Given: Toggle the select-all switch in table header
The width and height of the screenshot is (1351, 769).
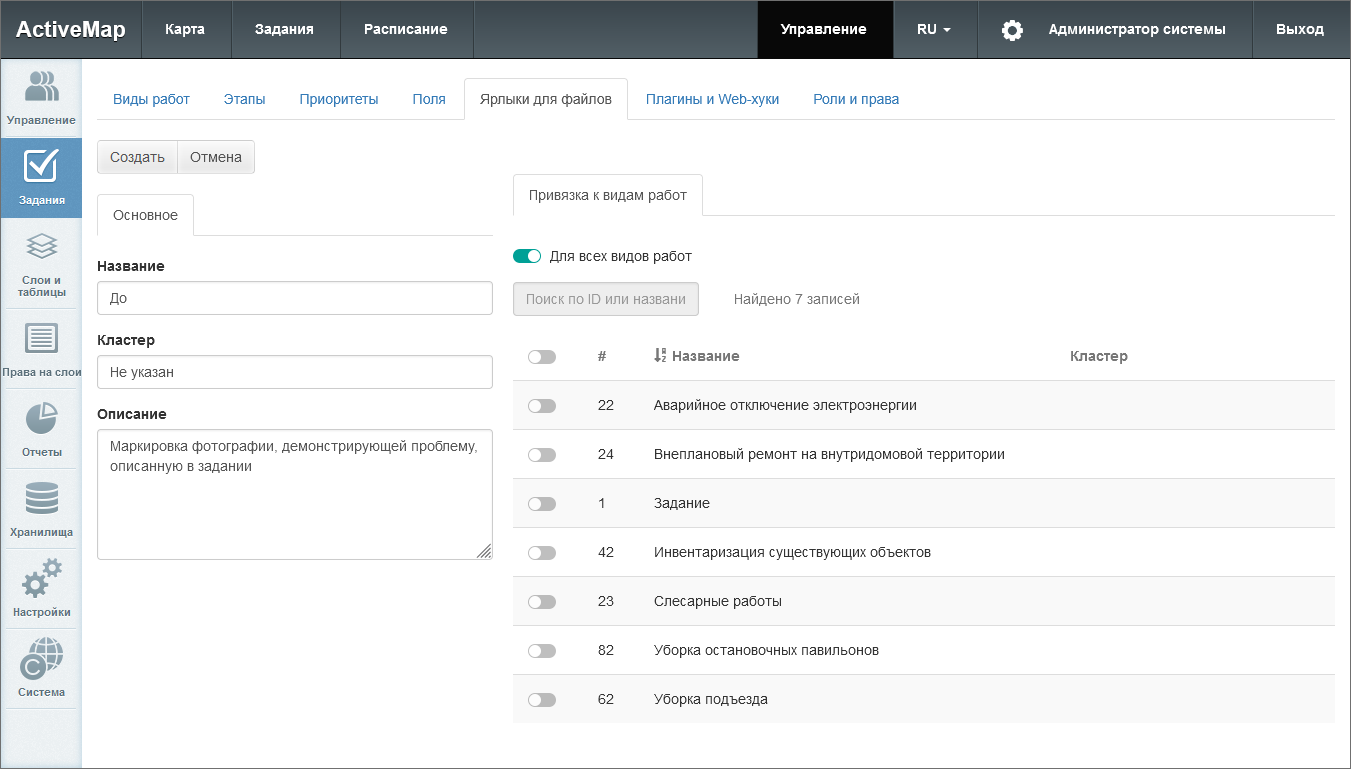Looking at the screenshot, I should 541,357.
